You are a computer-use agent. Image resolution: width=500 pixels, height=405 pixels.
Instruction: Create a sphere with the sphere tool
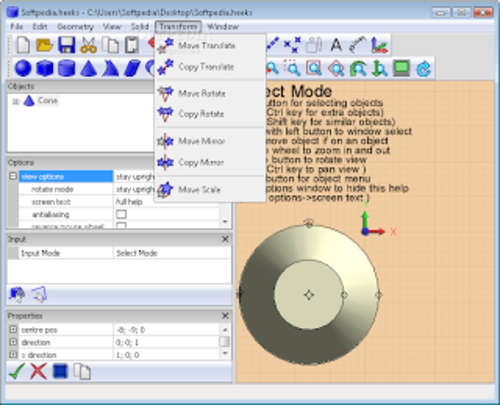(x=23, y=68)
